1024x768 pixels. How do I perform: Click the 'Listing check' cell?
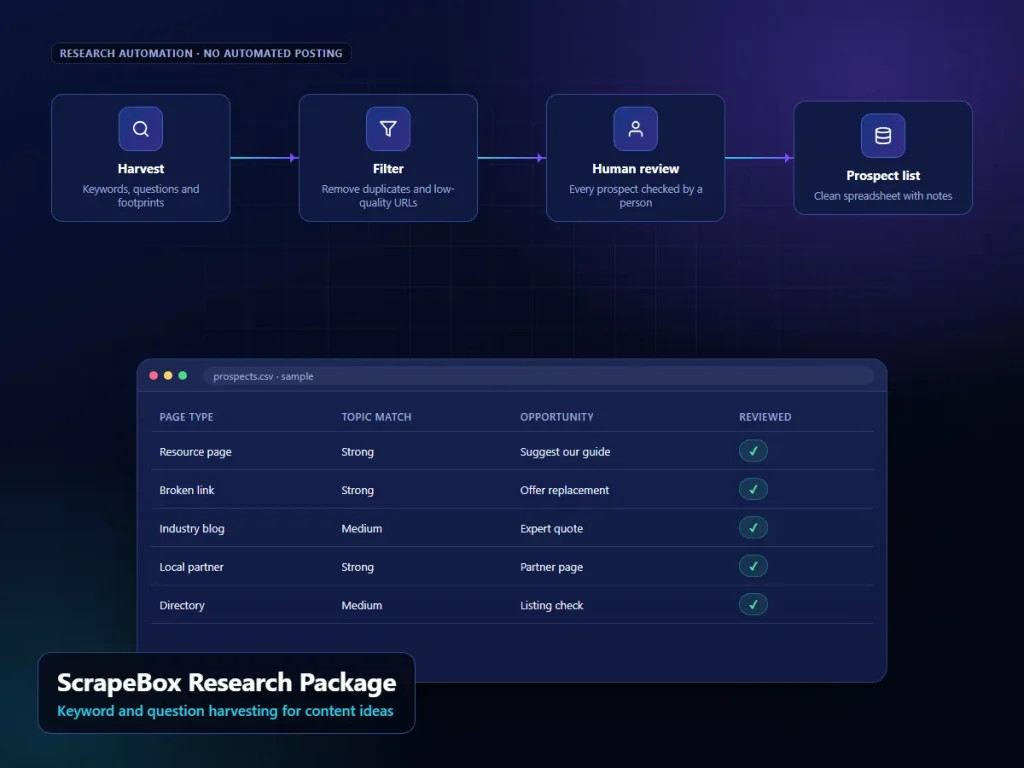[x=551, y=605]
